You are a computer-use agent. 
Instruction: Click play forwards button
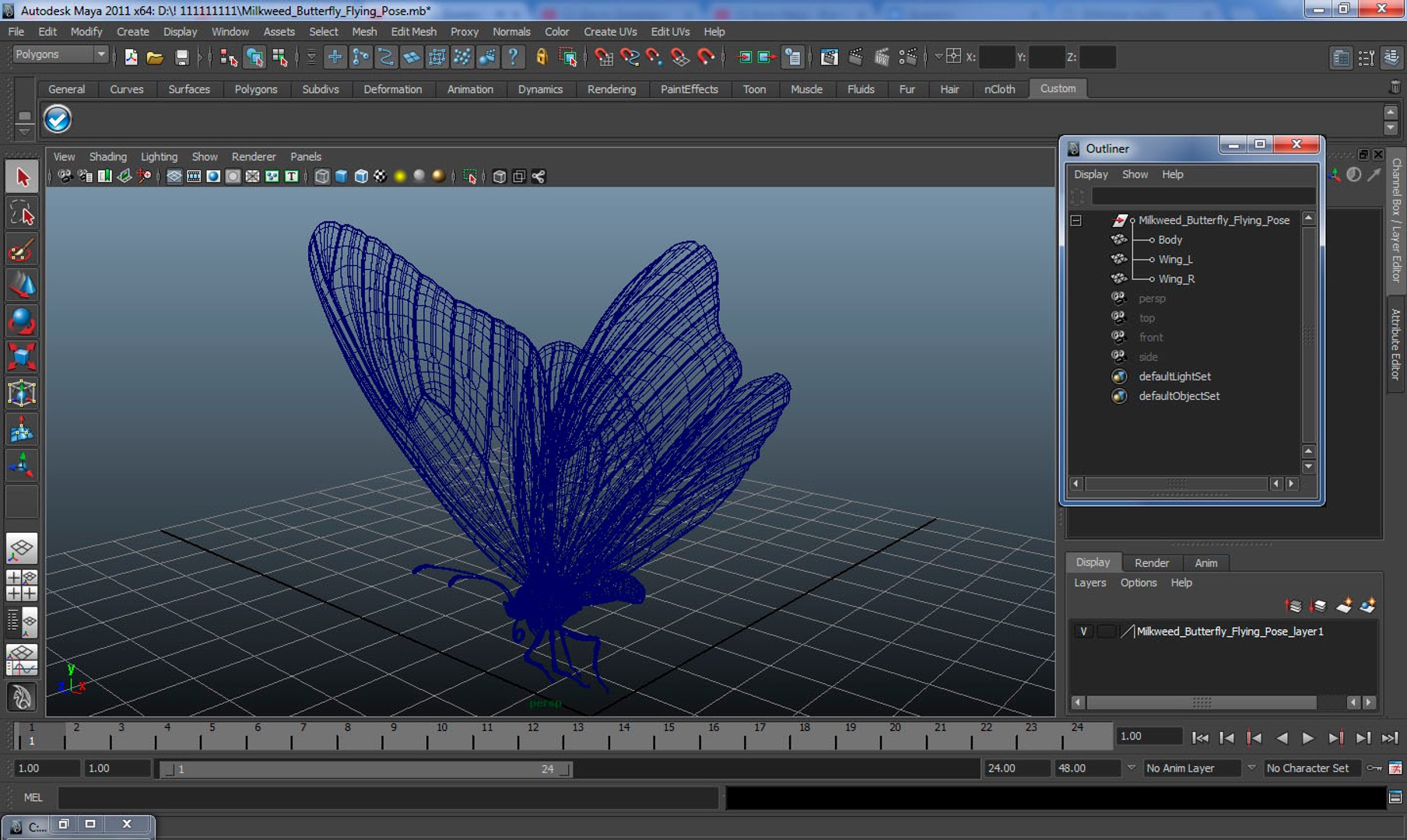[x=1308, y=738]
